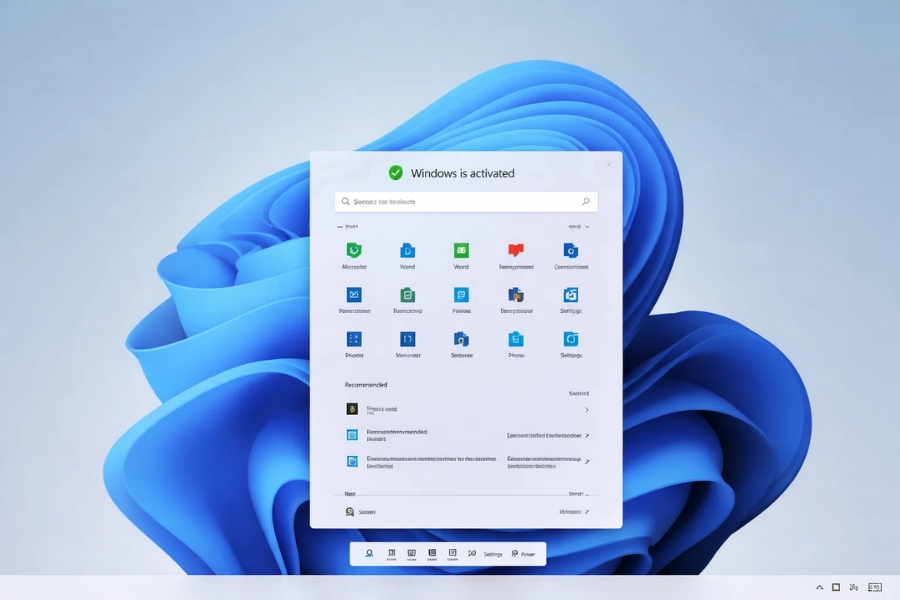Open Word from the pinned apps grid

[x=407, y=252]
